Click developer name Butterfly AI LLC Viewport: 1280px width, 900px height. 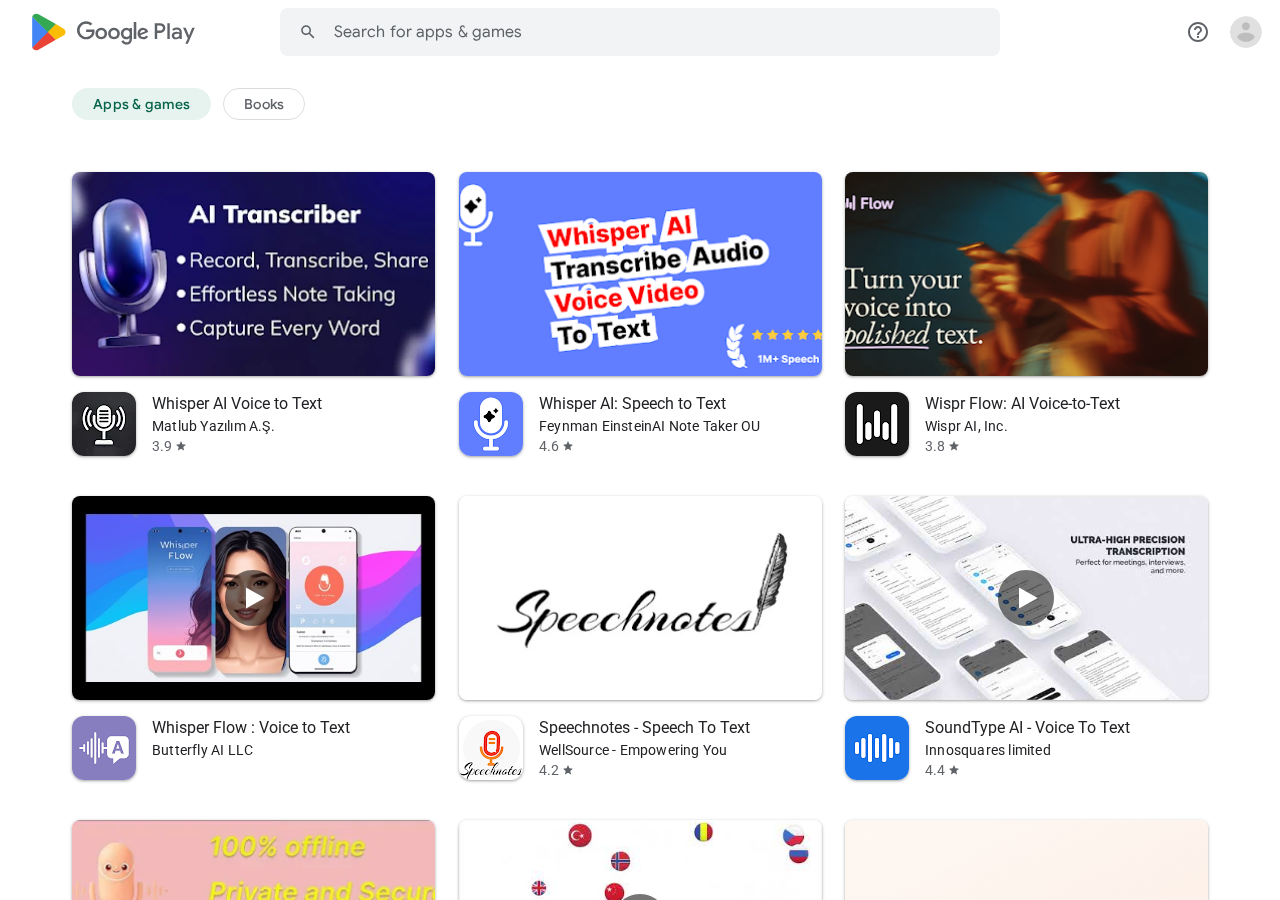tap(202, 750)
